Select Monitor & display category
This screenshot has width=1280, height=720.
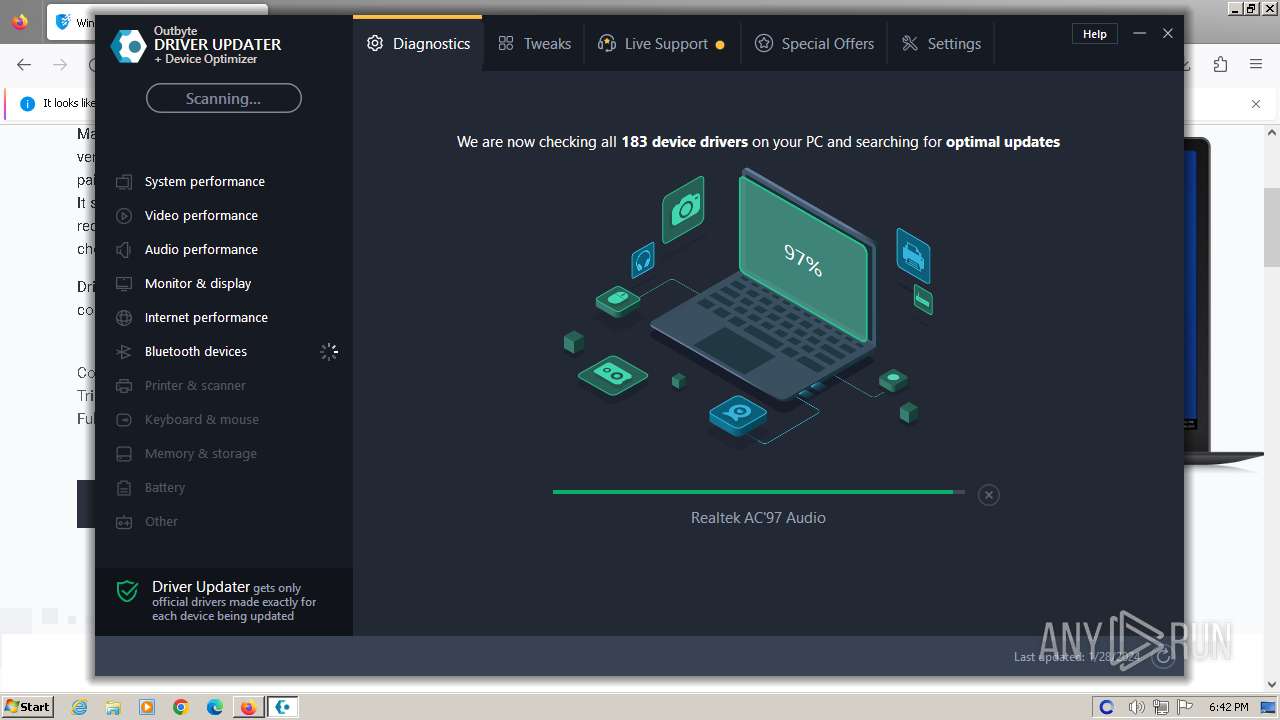click(x=198, y=284)
